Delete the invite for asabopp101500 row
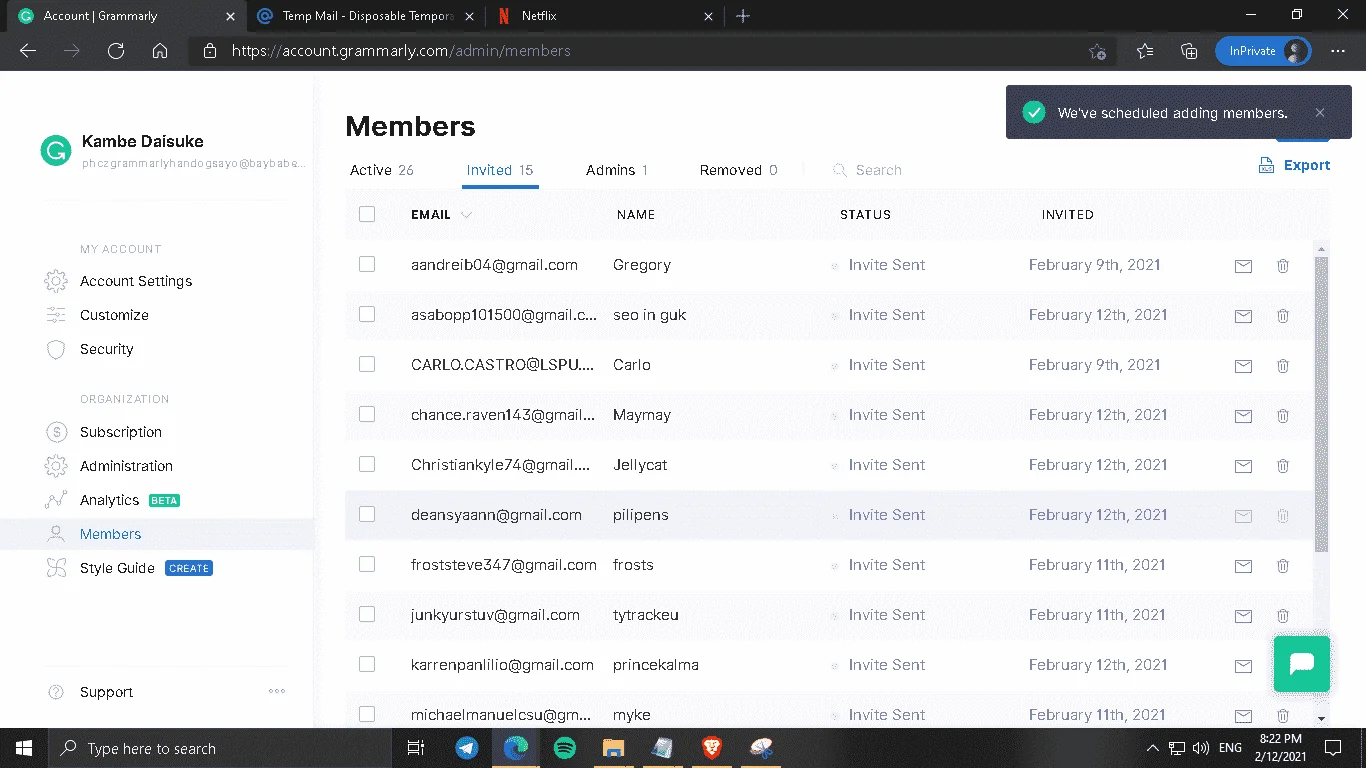The height and width of the screenshot is (768, 1366). [x=1283, y=316]
